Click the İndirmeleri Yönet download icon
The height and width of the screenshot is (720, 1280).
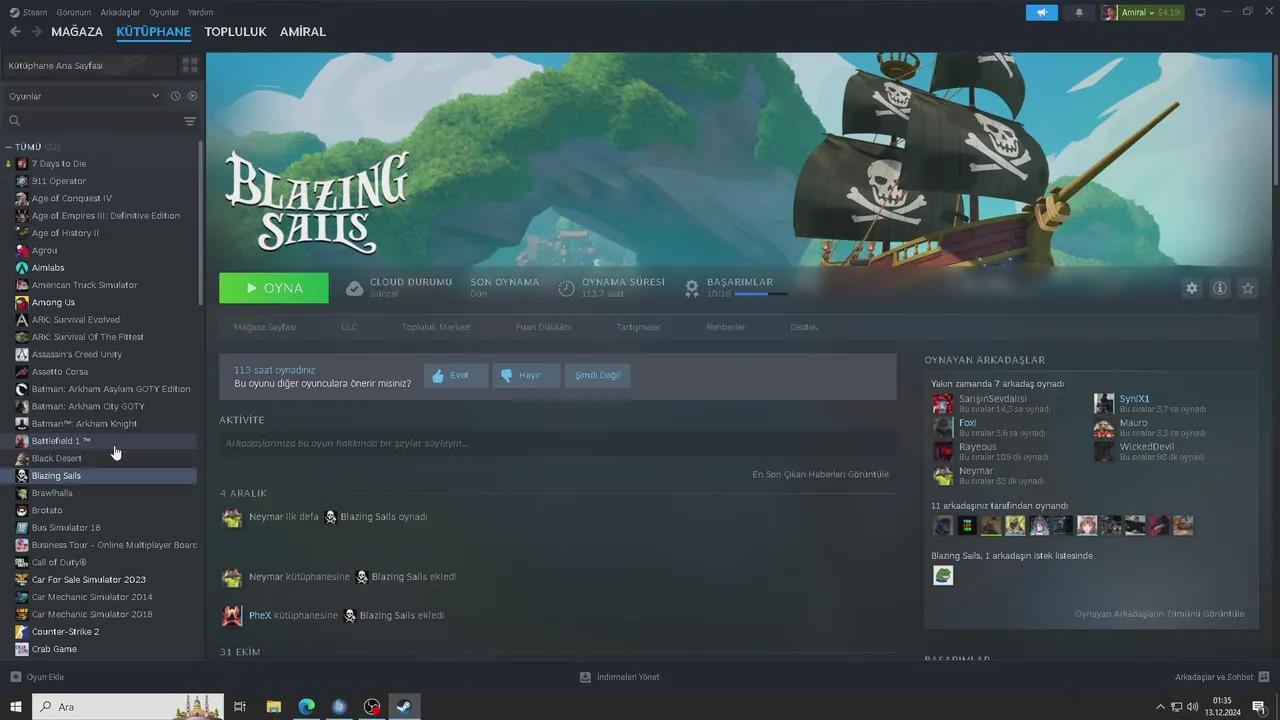(585, 677)
